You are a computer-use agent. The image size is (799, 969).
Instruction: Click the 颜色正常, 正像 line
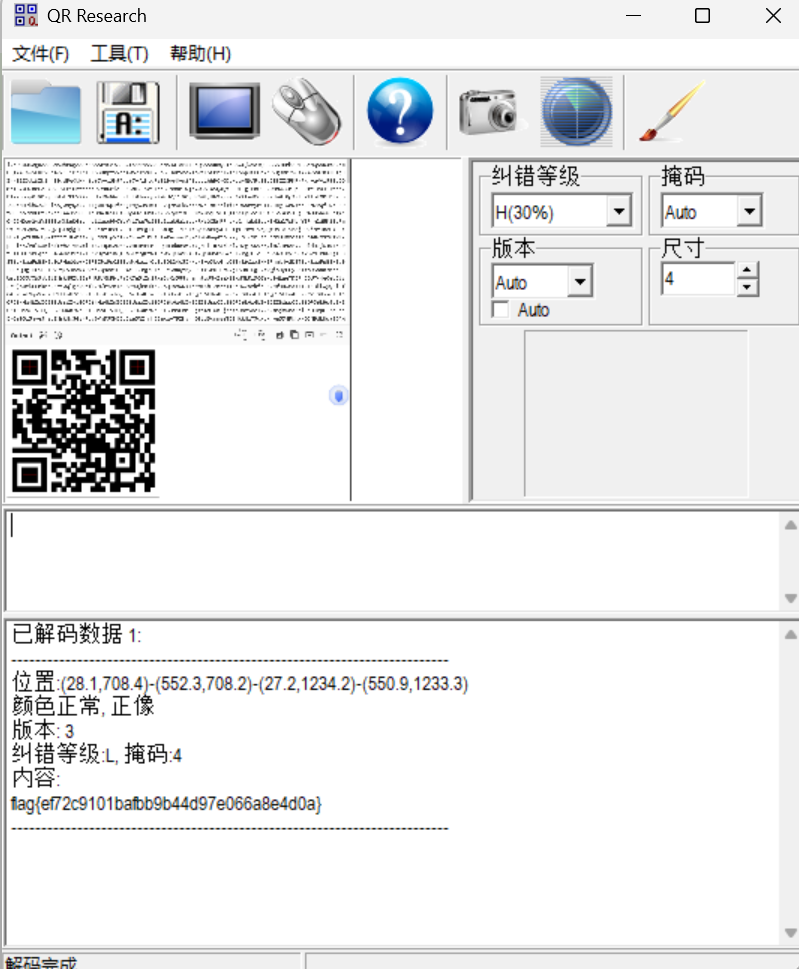tap(83, 706)
